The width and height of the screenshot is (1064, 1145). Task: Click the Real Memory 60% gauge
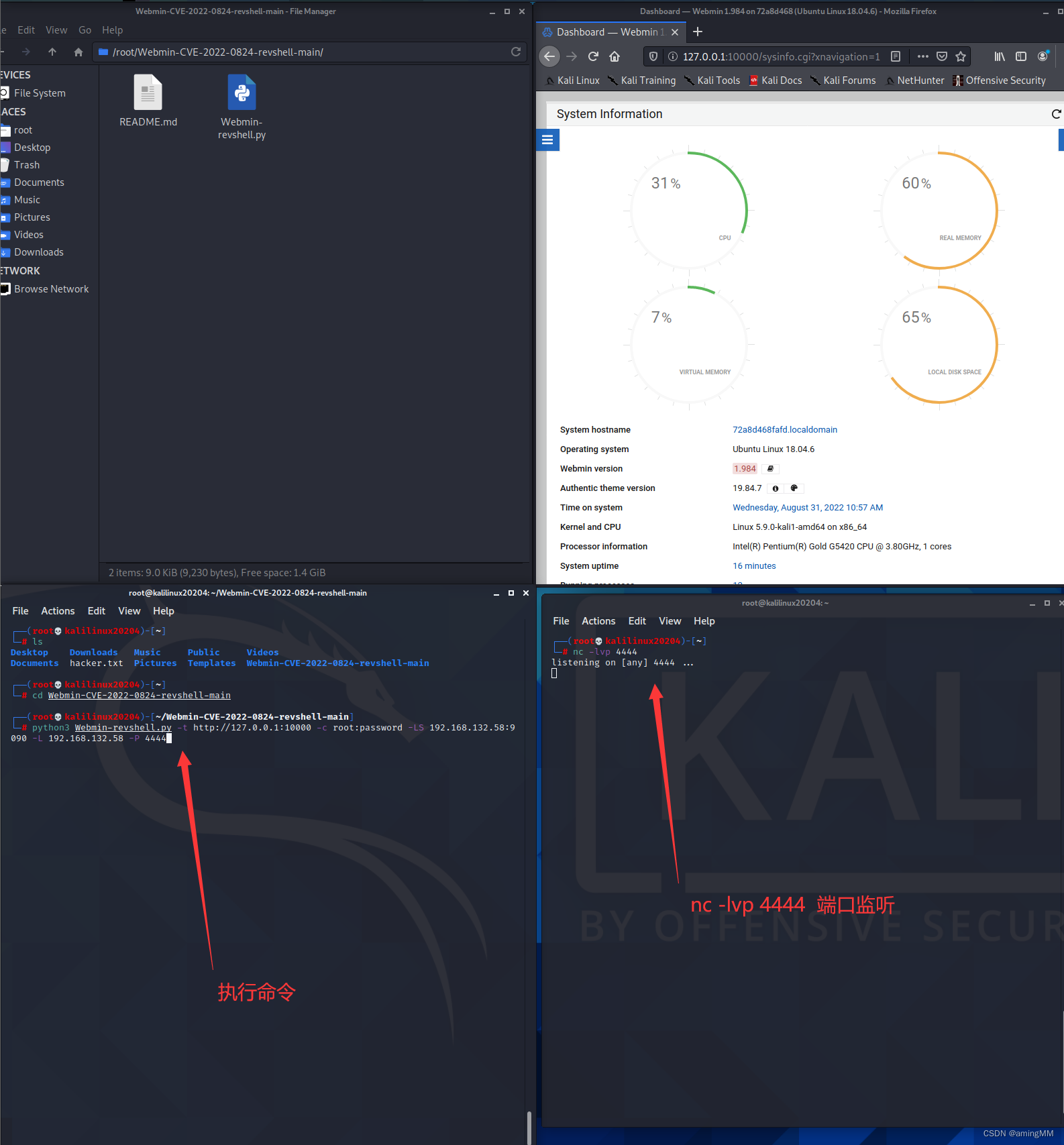point(939,211)
